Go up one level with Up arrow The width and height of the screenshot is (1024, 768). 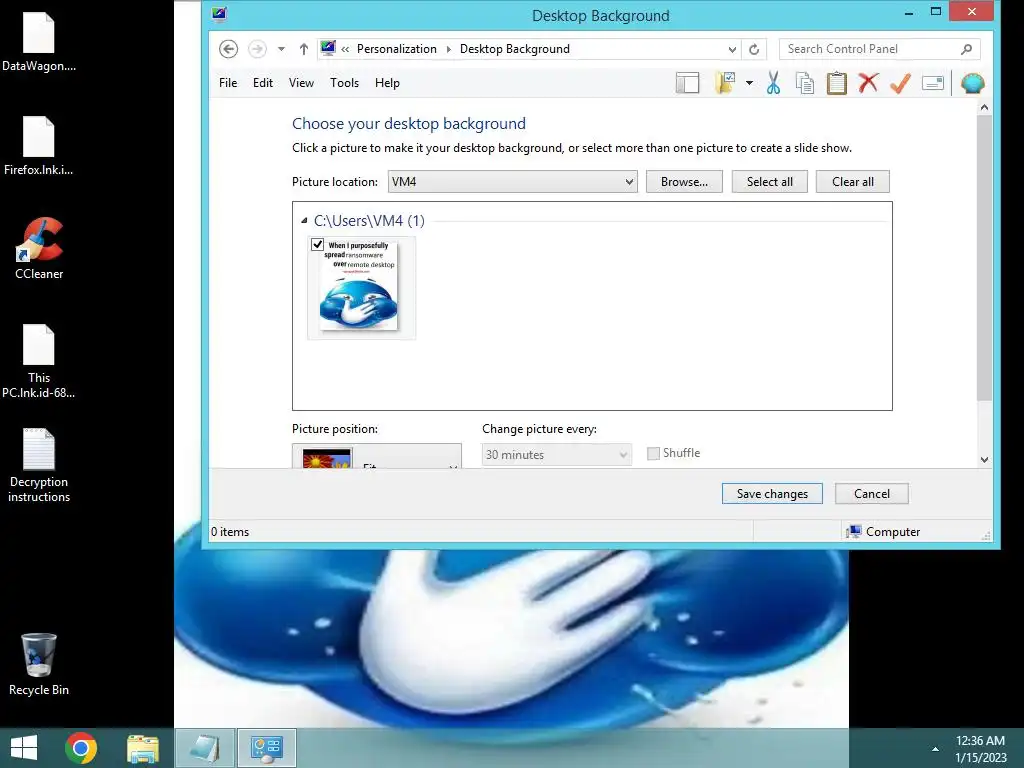click(304, 49)
